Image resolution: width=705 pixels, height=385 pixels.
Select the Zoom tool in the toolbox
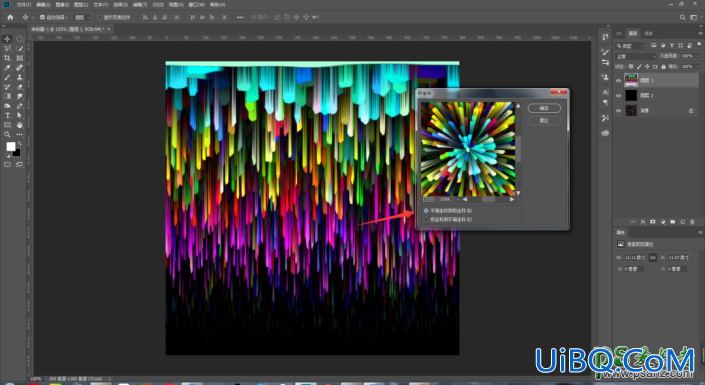[7, 134]
